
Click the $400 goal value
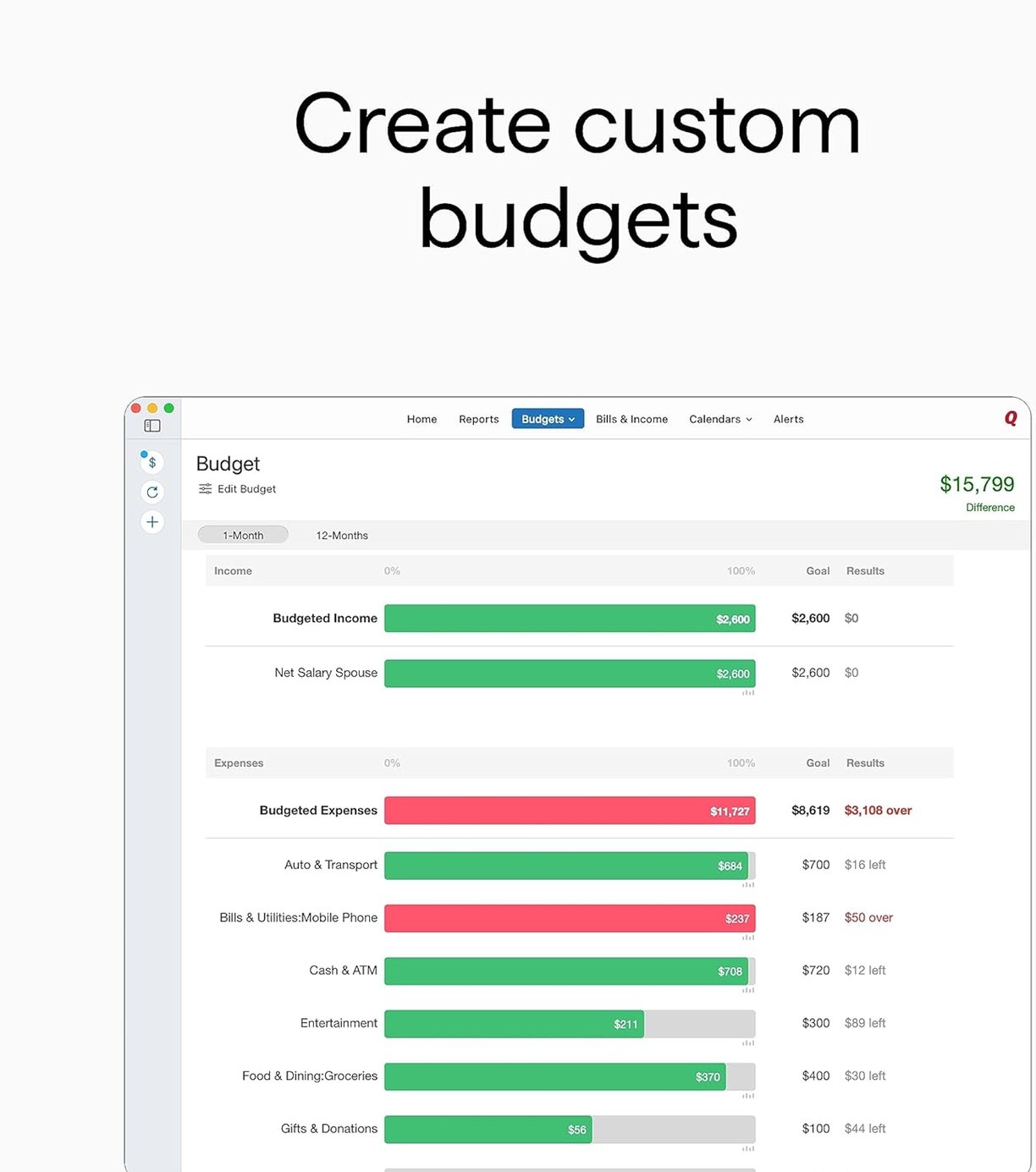pos(816,1076)
